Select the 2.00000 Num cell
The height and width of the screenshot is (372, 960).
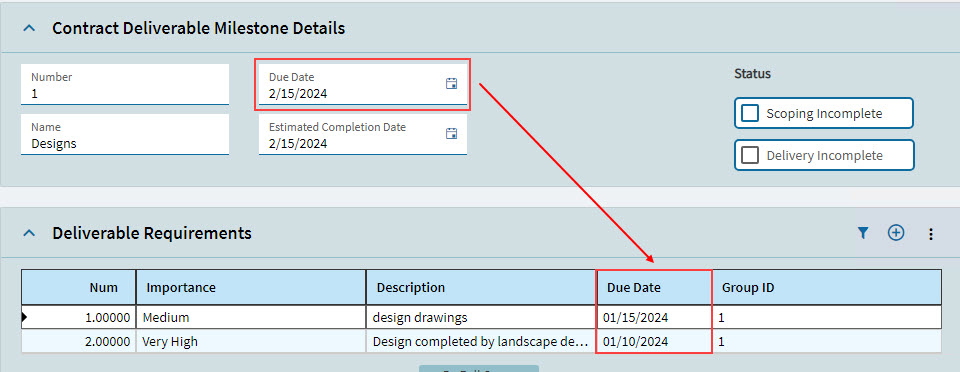point(78,341)
